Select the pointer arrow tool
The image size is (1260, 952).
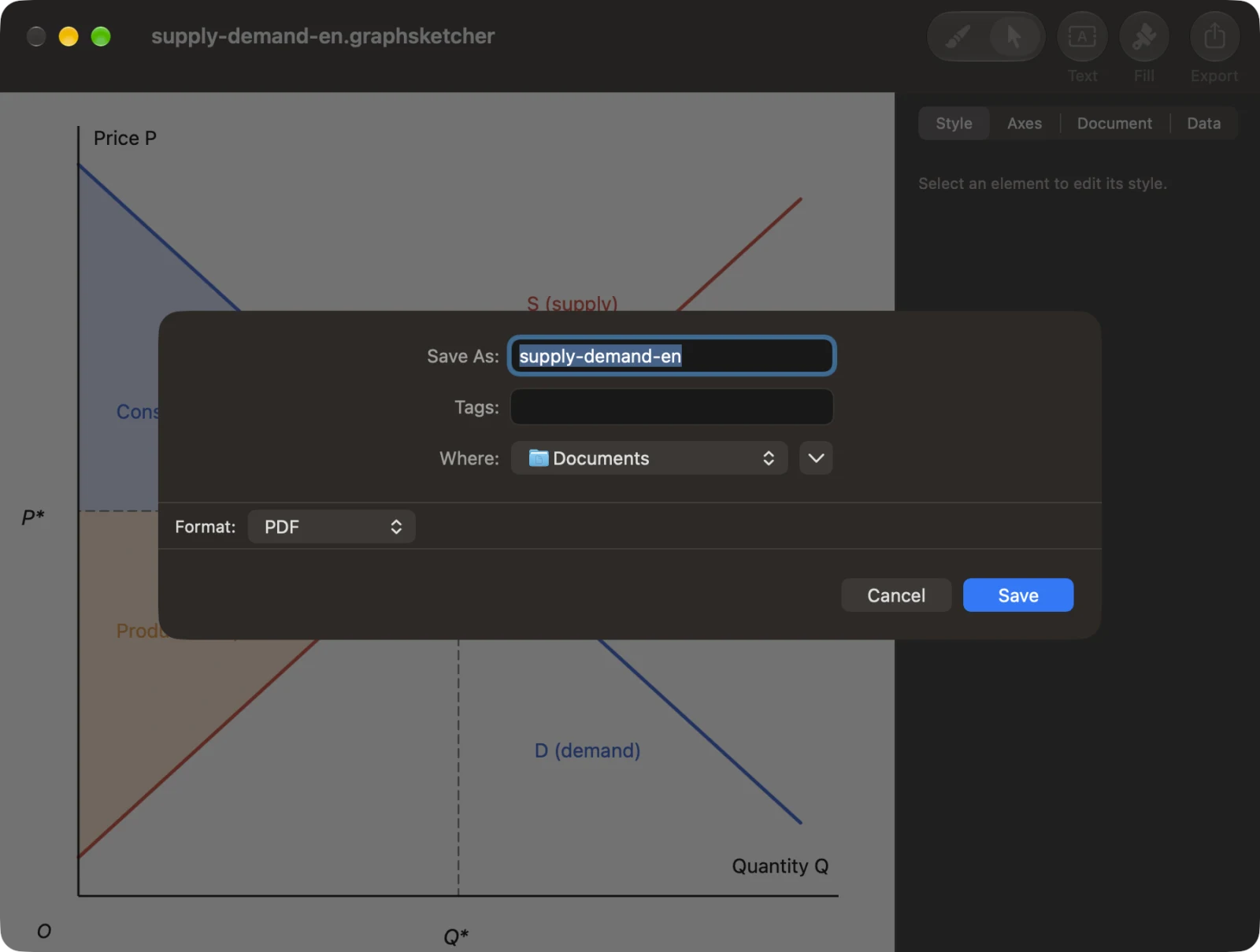click(1014, 36)
